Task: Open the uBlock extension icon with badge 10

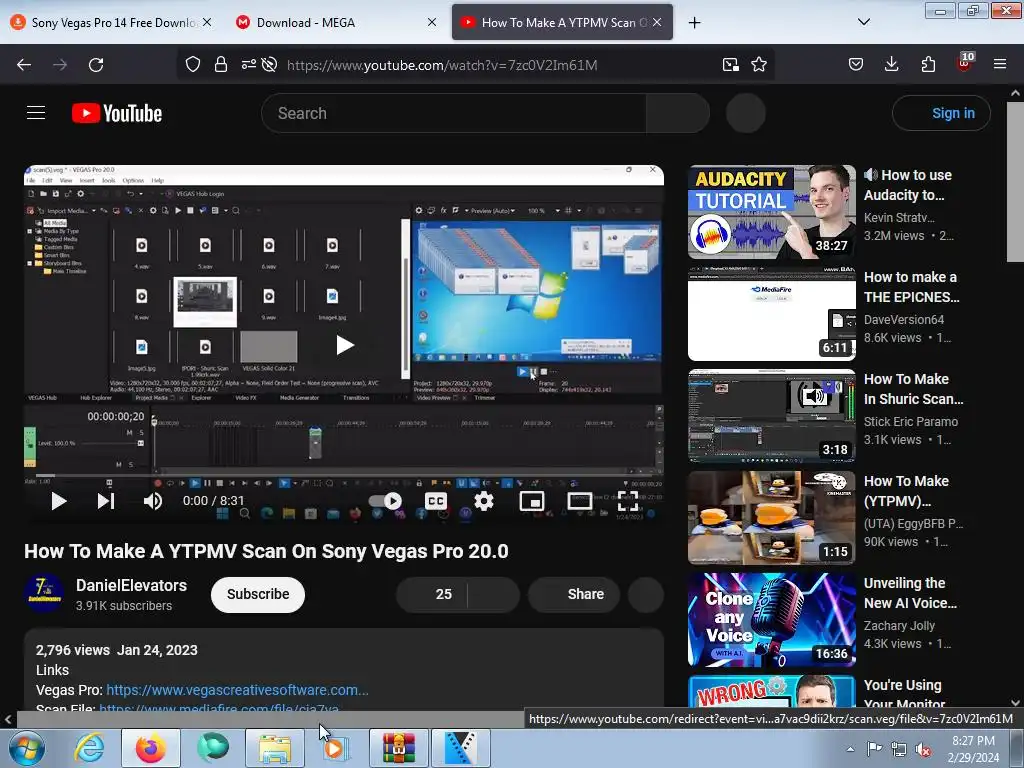Action: tap(965, 63)
